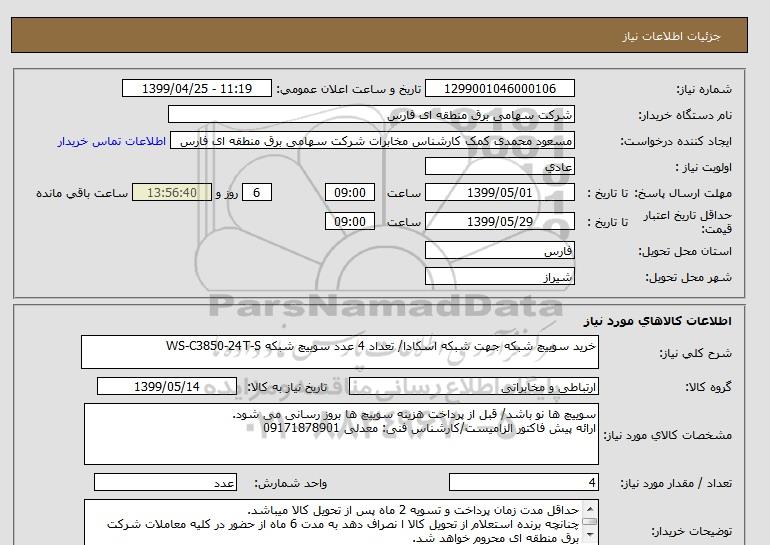Click label تاریخ و ساعت اعلان عمومی

click(349, 89)
